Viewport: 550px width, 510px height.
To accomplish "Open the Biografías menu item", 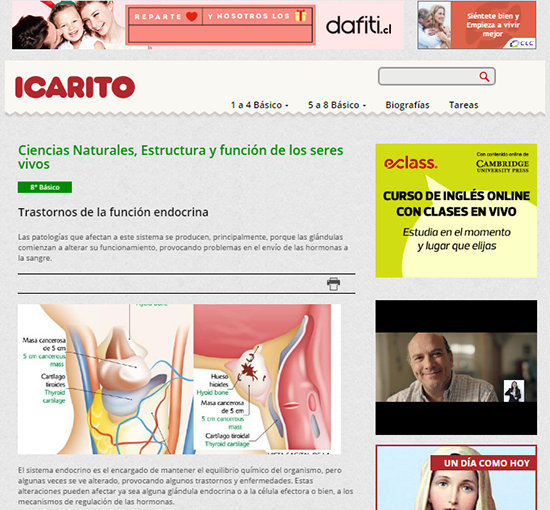I will point(407,105).
